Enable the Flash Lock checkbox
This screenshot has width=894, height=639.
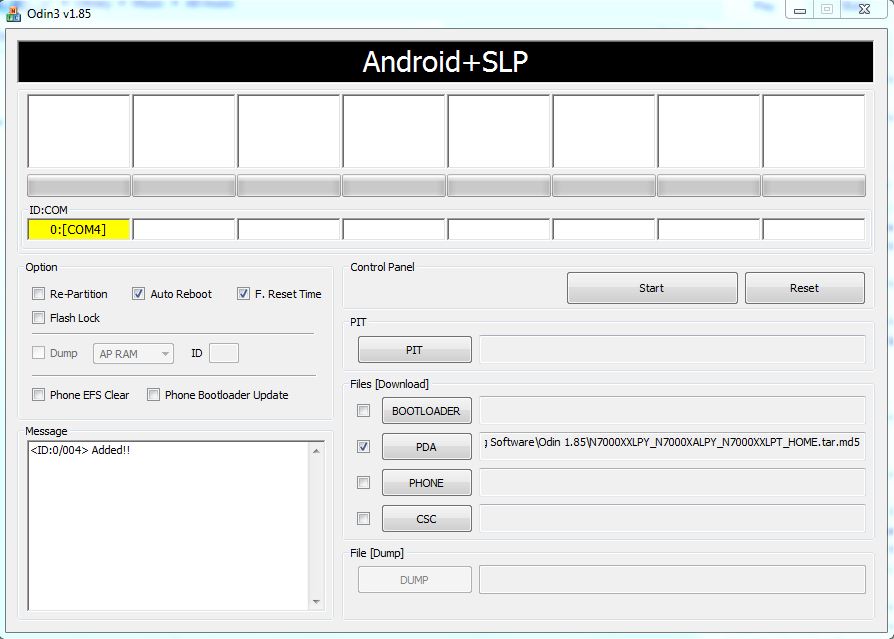(39, 318)
